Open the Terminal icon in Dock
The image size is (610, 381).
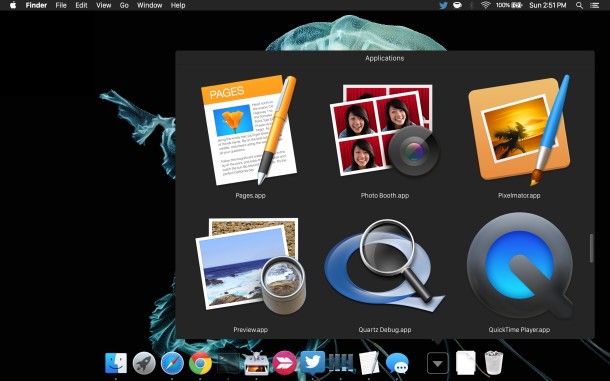pyautogui.click(x=228, y=363)
